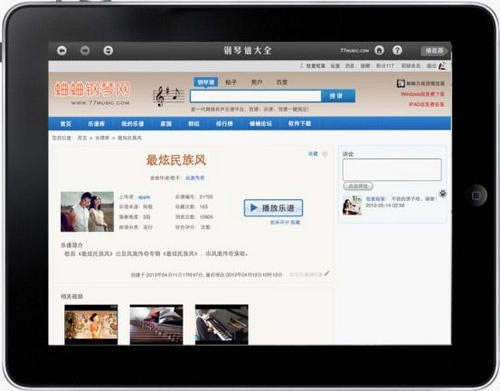Open 乐谱库 in the blue navigation bar

click(x=96, y=124)
